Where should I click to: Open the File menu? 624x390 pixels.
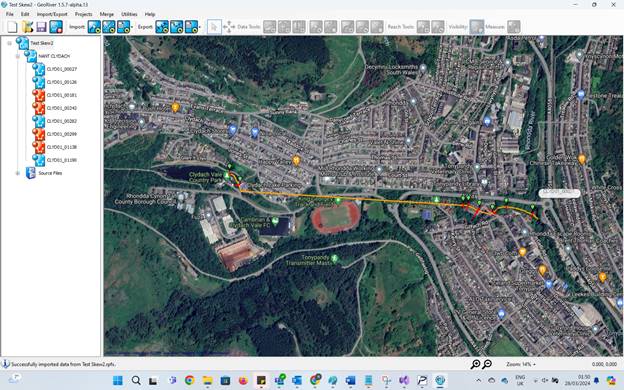click(10, 14)
